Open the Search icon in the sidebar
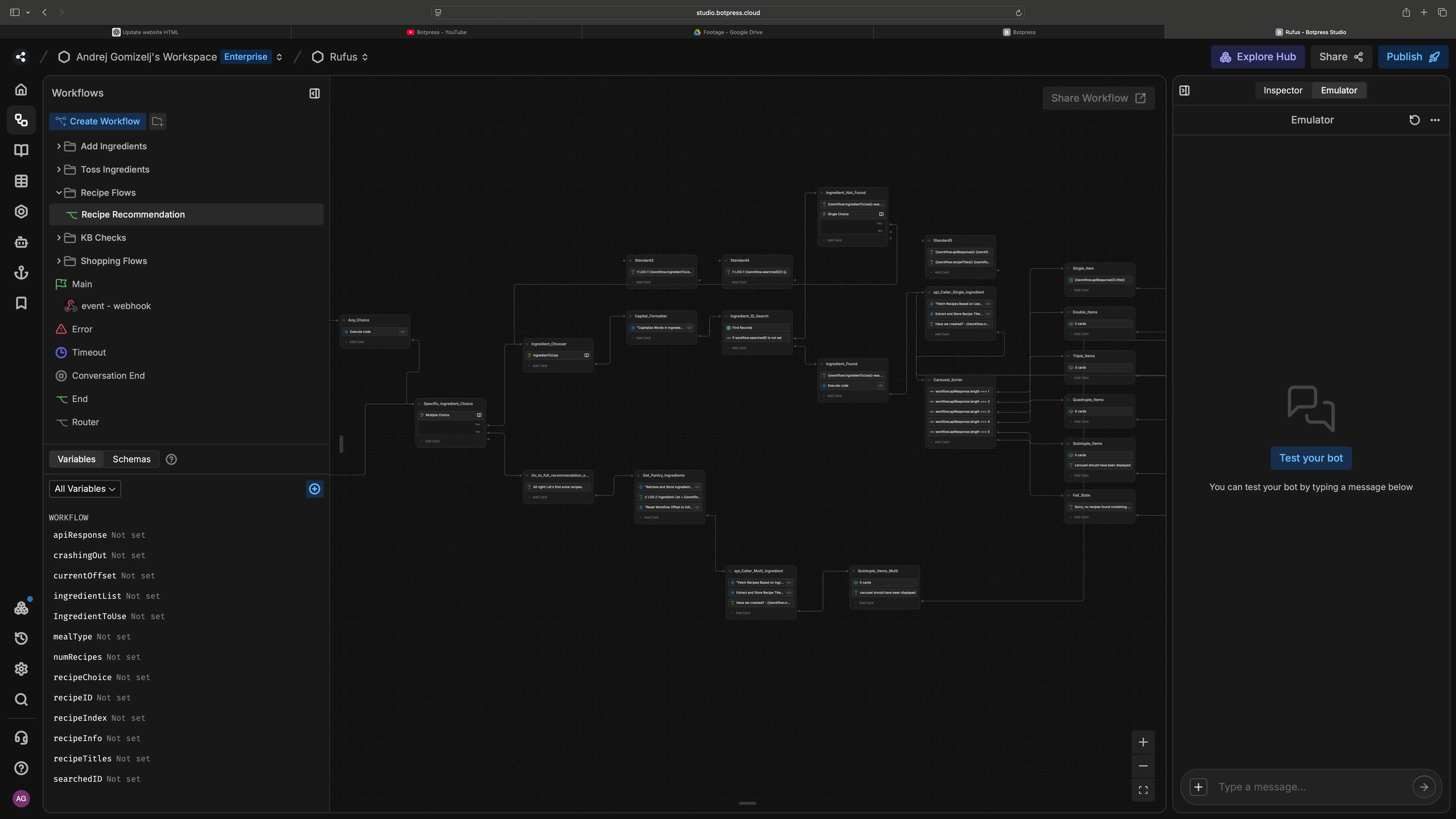Image resolution: width=1456 pixels, height=819 pixels. point(21,699)
